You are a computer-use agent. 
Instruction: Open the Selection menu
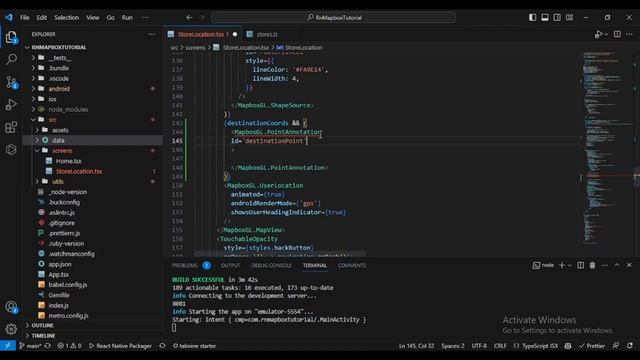coord(67,18)
